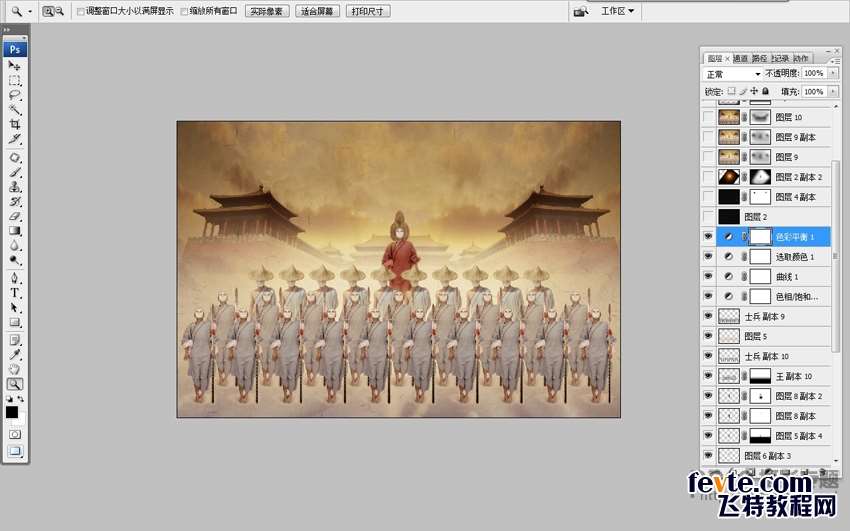Check Resize Windows To Fit option

coord(81,11)
